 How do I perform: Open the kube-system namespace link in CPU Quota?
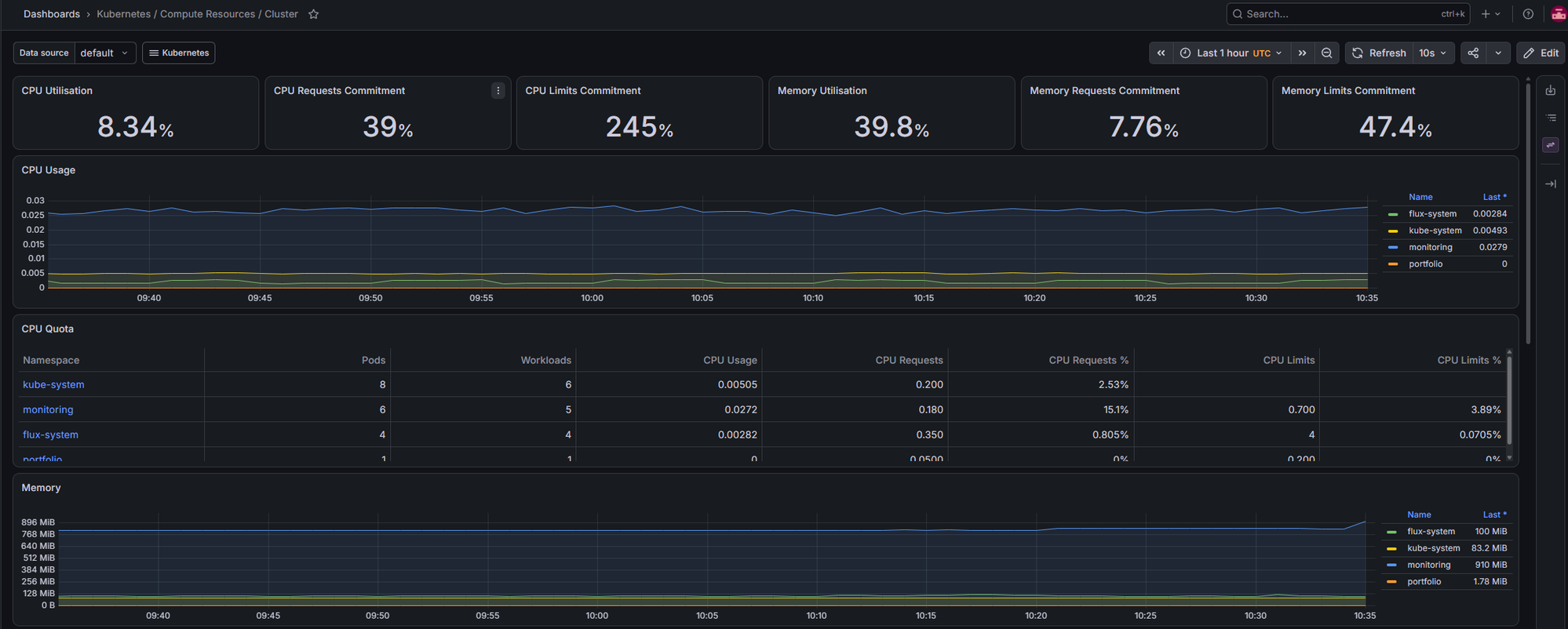click(x=53, y=384)
